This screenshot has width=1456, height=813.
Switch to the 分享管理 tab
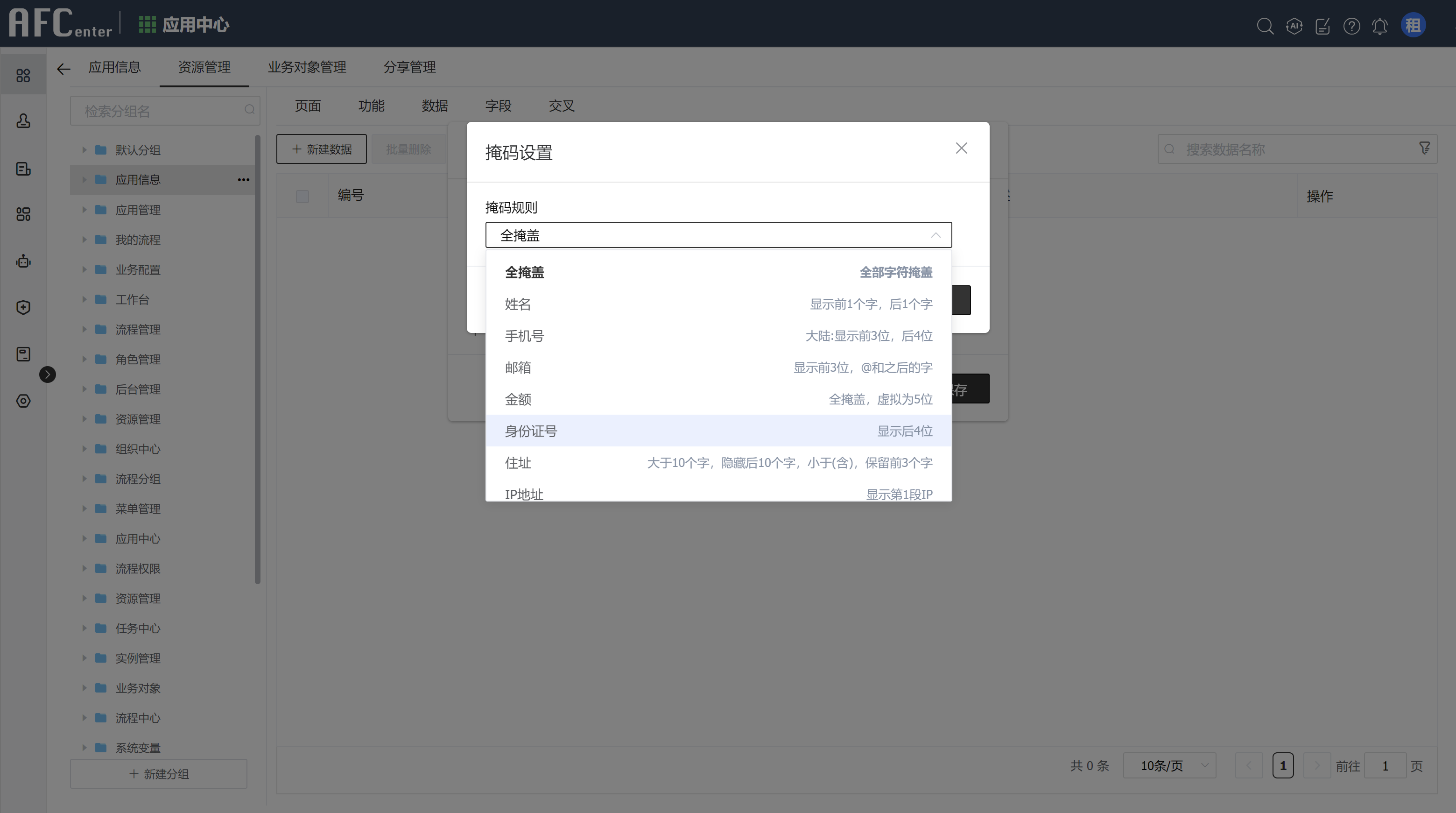tap(409, 67)
